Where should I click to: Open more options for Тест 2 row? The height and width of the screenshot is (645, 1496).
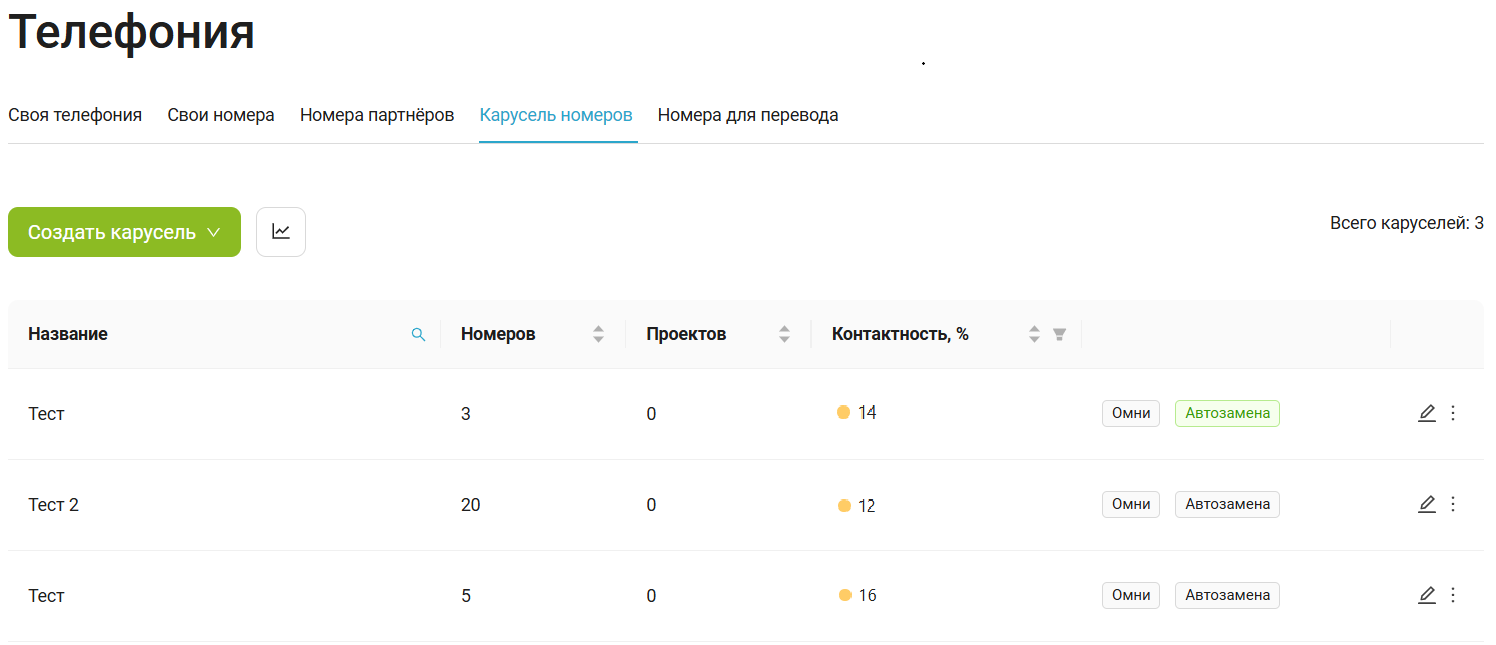point(1453,504)
